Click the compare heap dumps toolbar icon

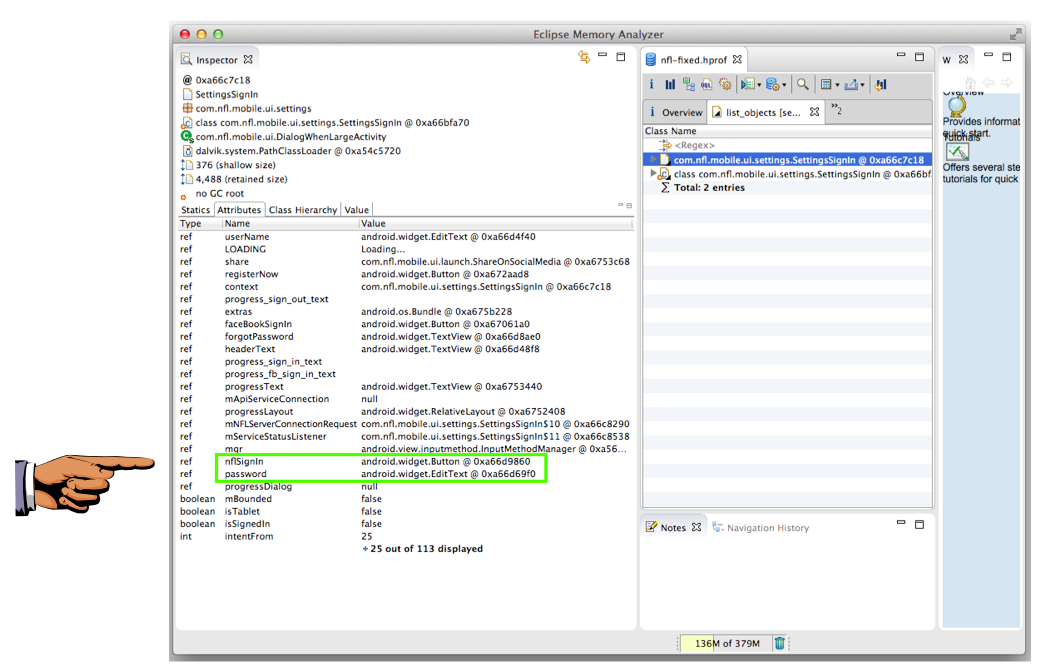click(880, 85)
